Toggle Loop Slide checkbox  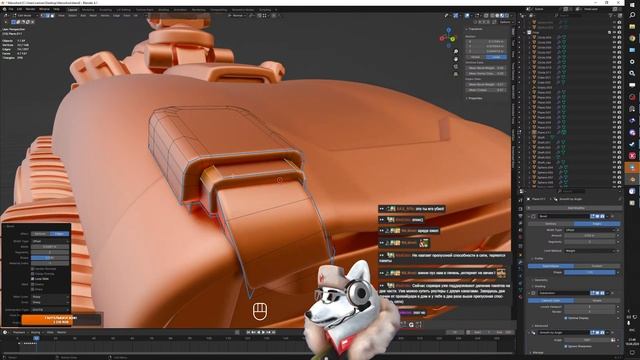tap(33, 279)
